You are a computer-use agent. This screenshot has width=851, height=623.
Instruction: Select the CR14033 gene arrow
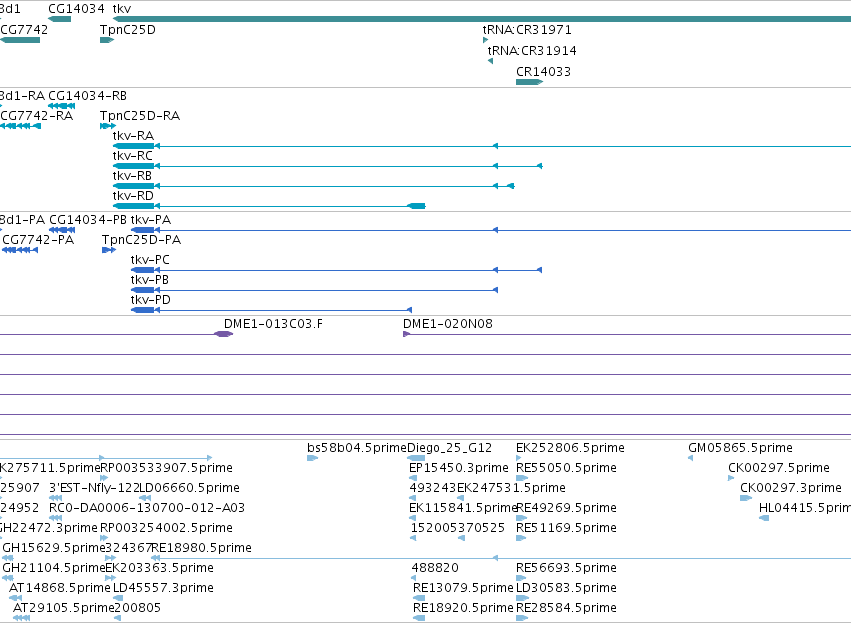[529, 82]
